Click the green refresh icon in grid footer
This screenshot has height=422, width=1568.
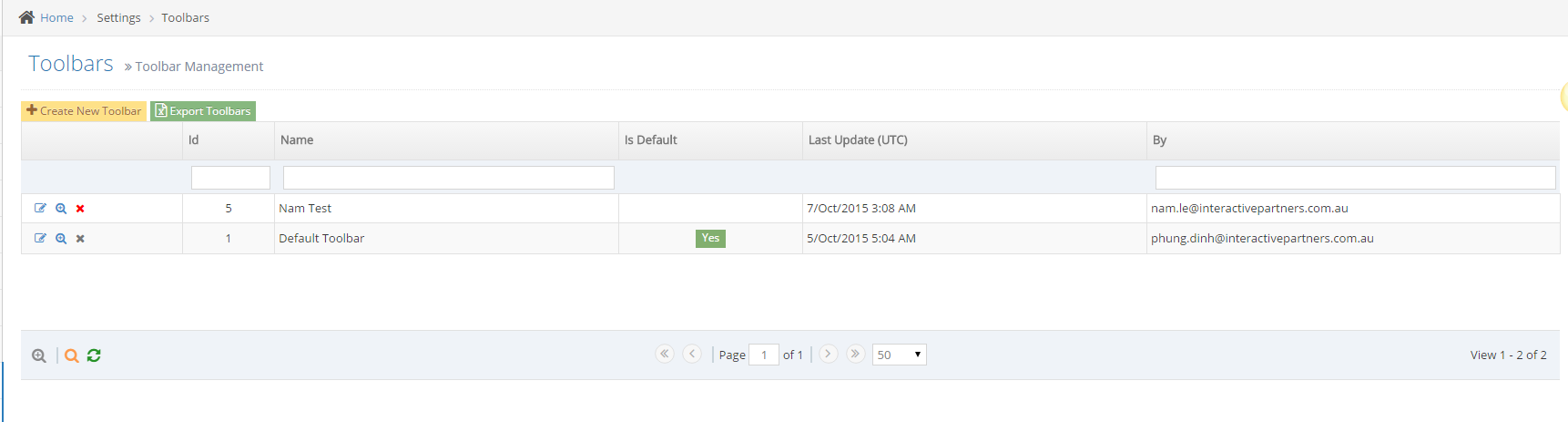[94, 355]
